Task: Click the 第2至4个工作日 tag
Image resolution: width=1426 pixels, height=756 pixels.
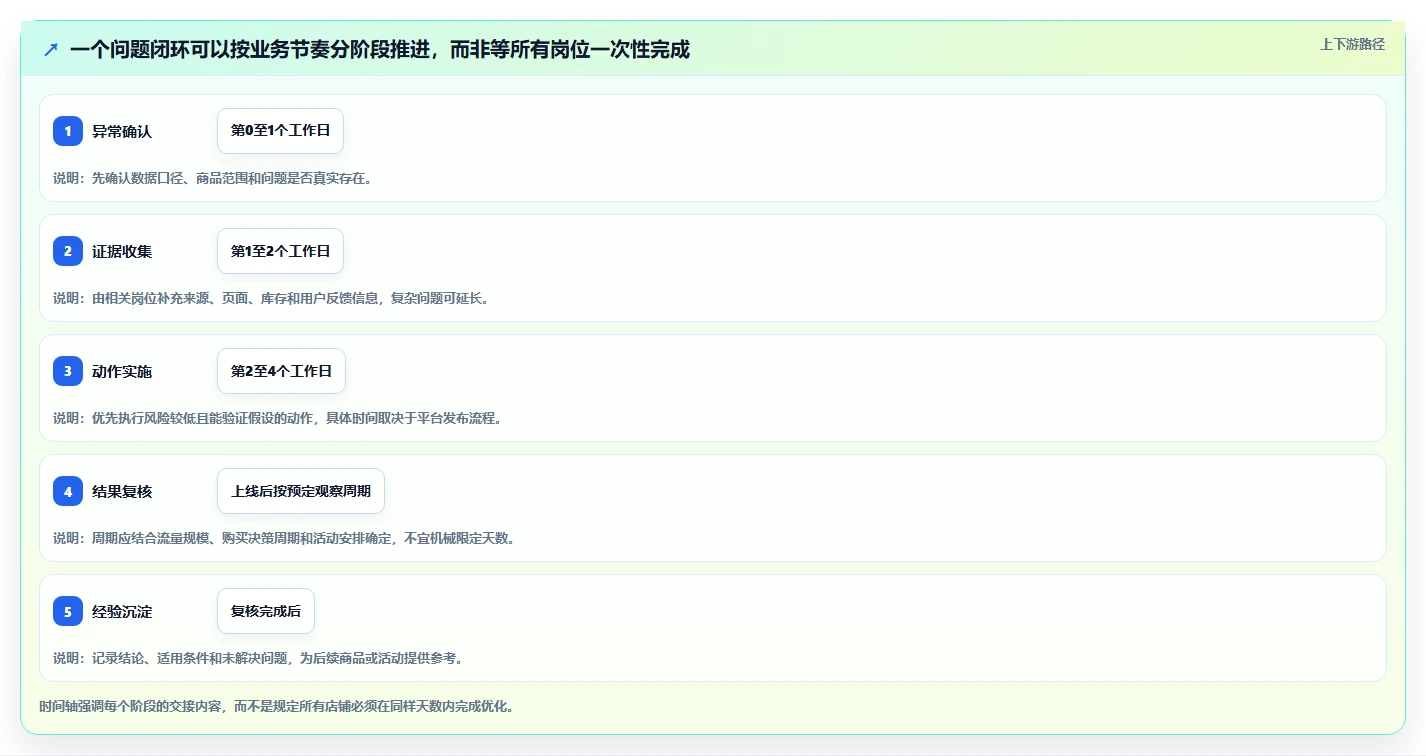Action: click(x=281, y=371)
